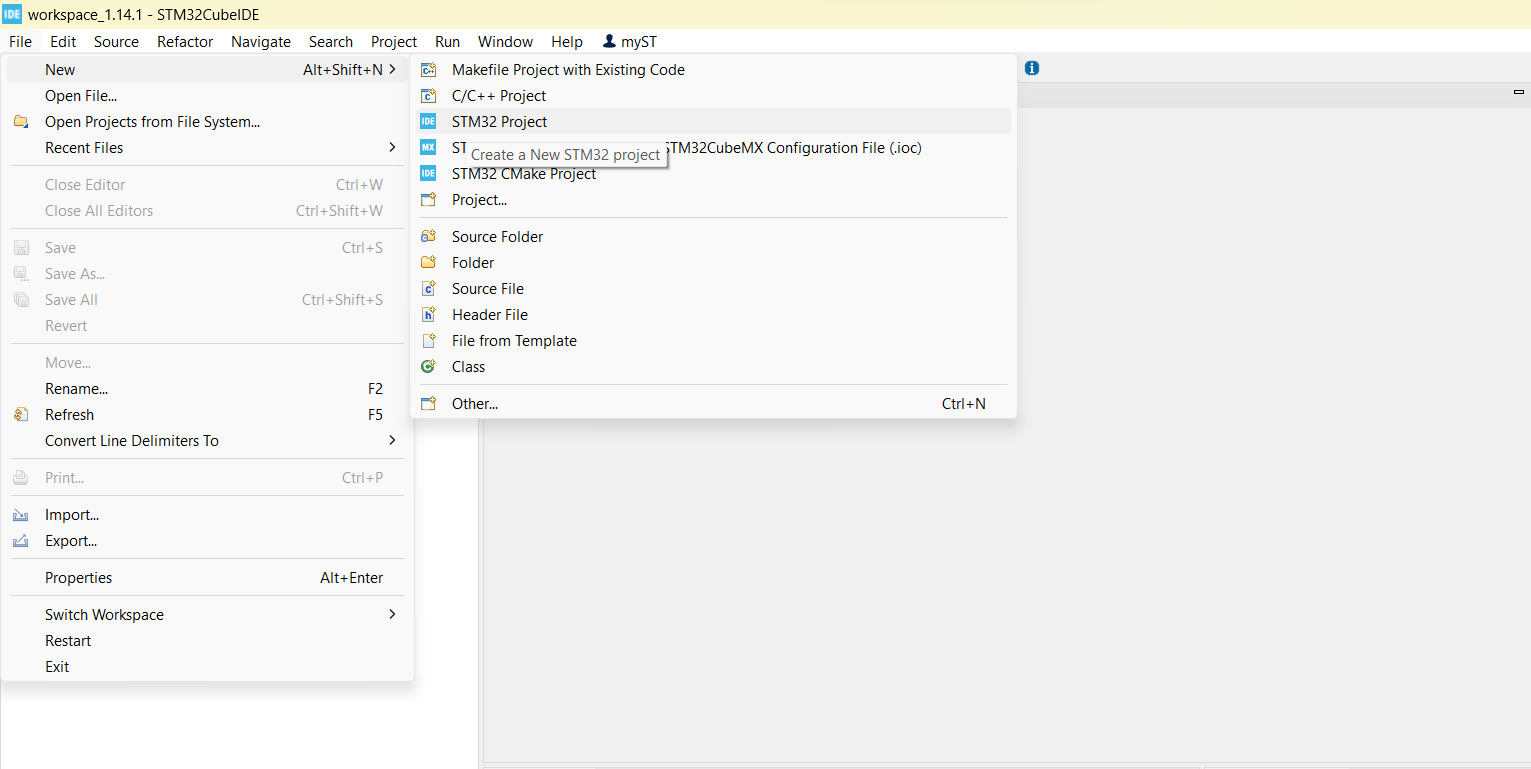The image size is (1531, 769).
Task: Click Rename... in File menu
Action: pos(207,389)
